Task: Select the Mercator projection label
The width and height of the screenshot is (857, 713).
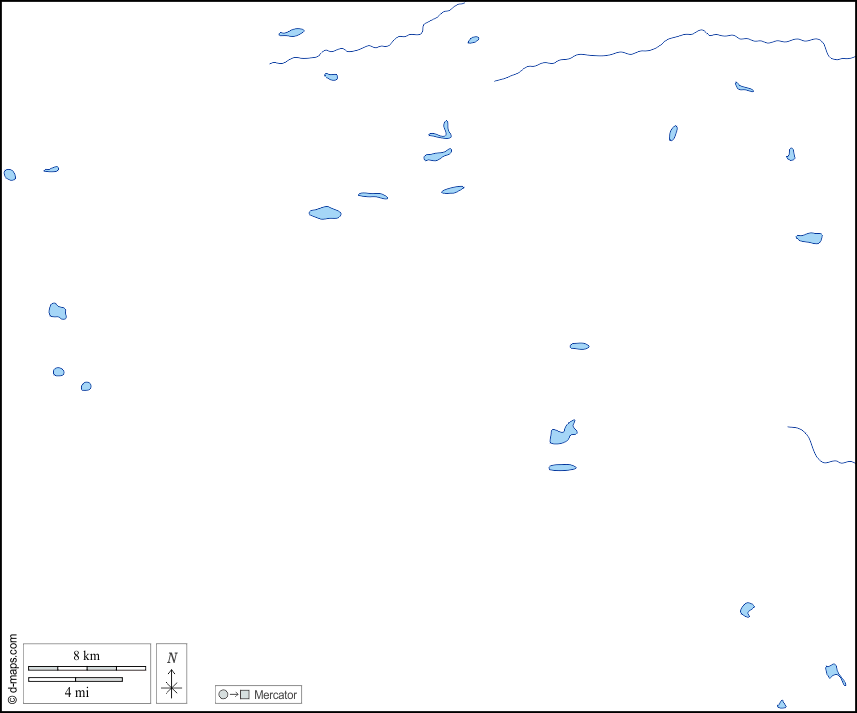Action: point(275,694)
